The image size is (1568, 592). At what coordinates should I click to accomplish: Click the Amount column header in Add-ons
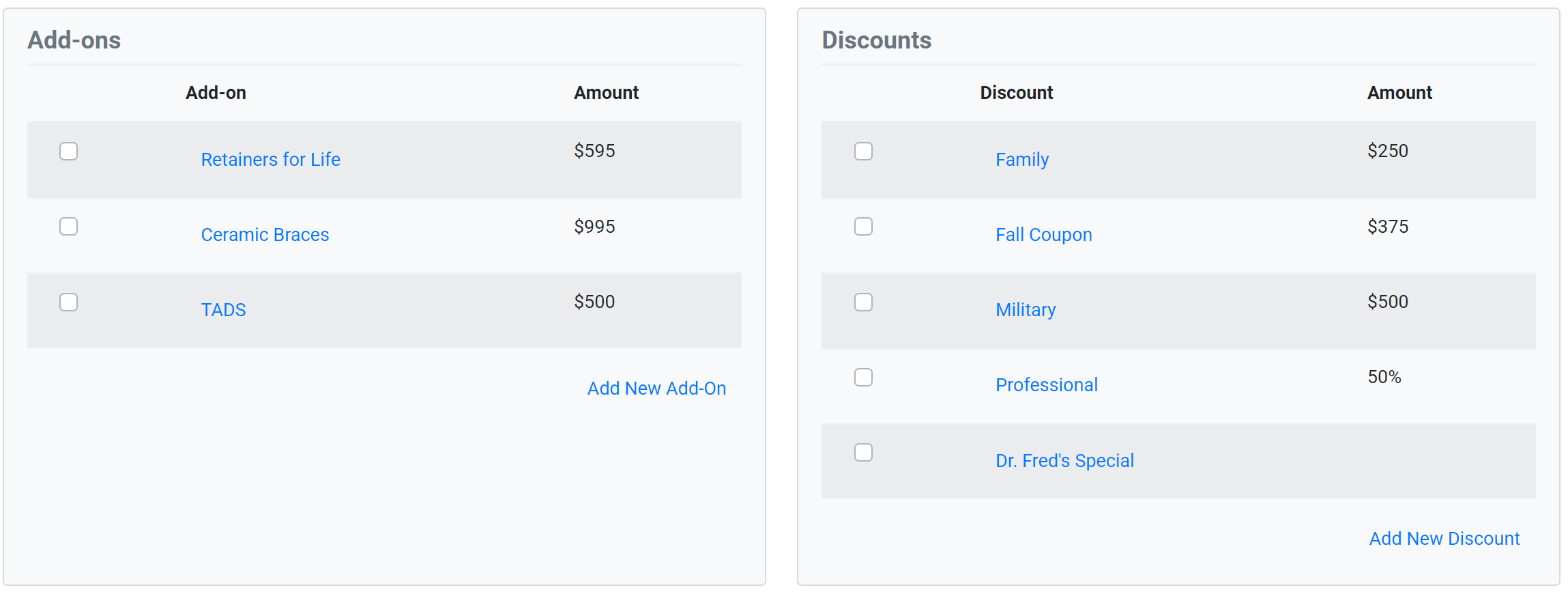coord(606,92)
